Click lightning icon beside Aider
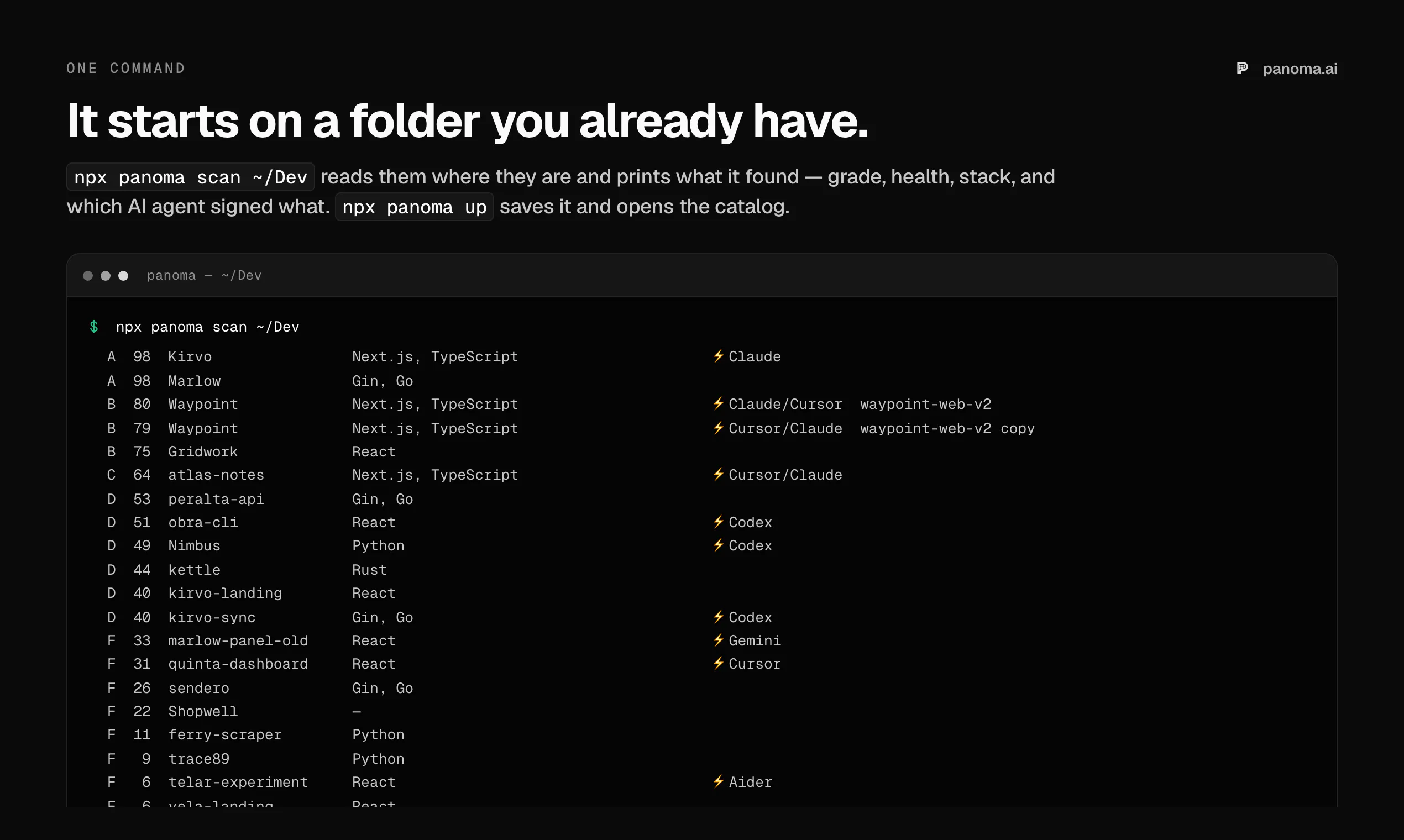The width and height of the screenshot is (1404, 840). pyautogui.click(x=719, y=782)
